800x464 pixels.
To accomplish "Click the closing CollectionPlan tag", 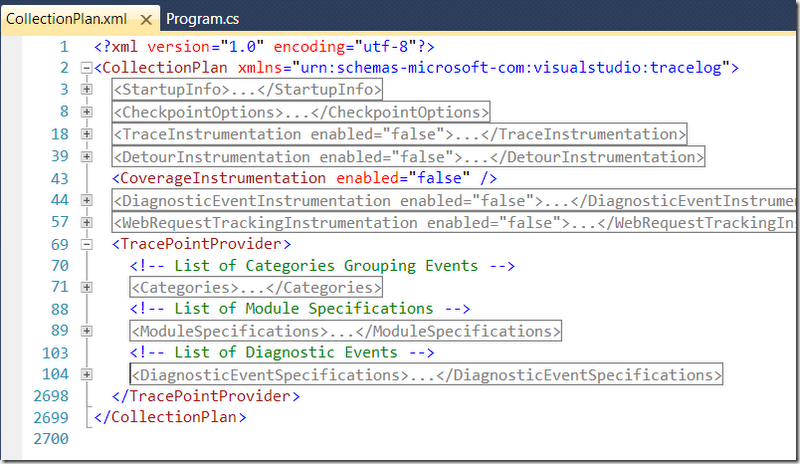I will 170,417.
